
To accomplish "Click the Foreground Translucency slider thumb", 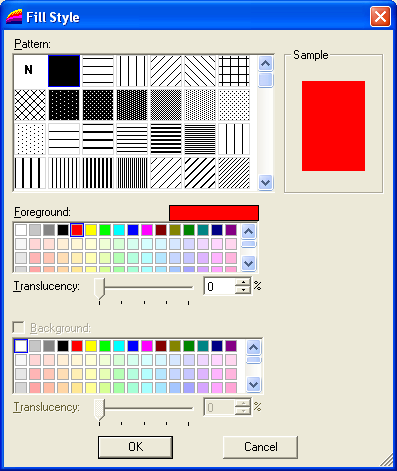I will pos(100,288).
